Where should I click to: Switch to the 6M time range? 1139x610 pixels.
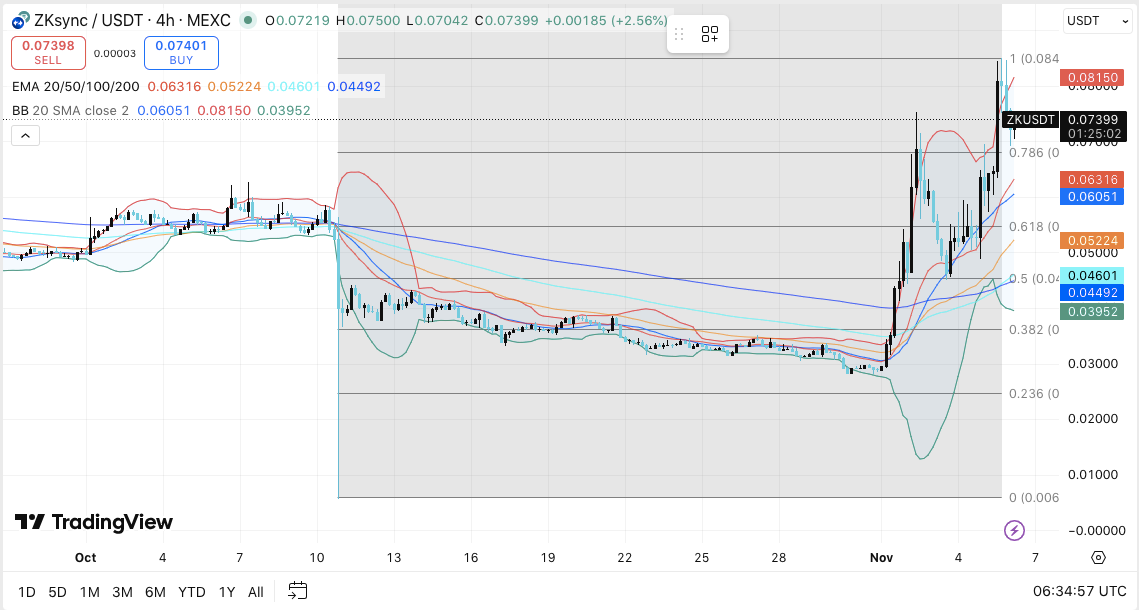pos(155,592)
